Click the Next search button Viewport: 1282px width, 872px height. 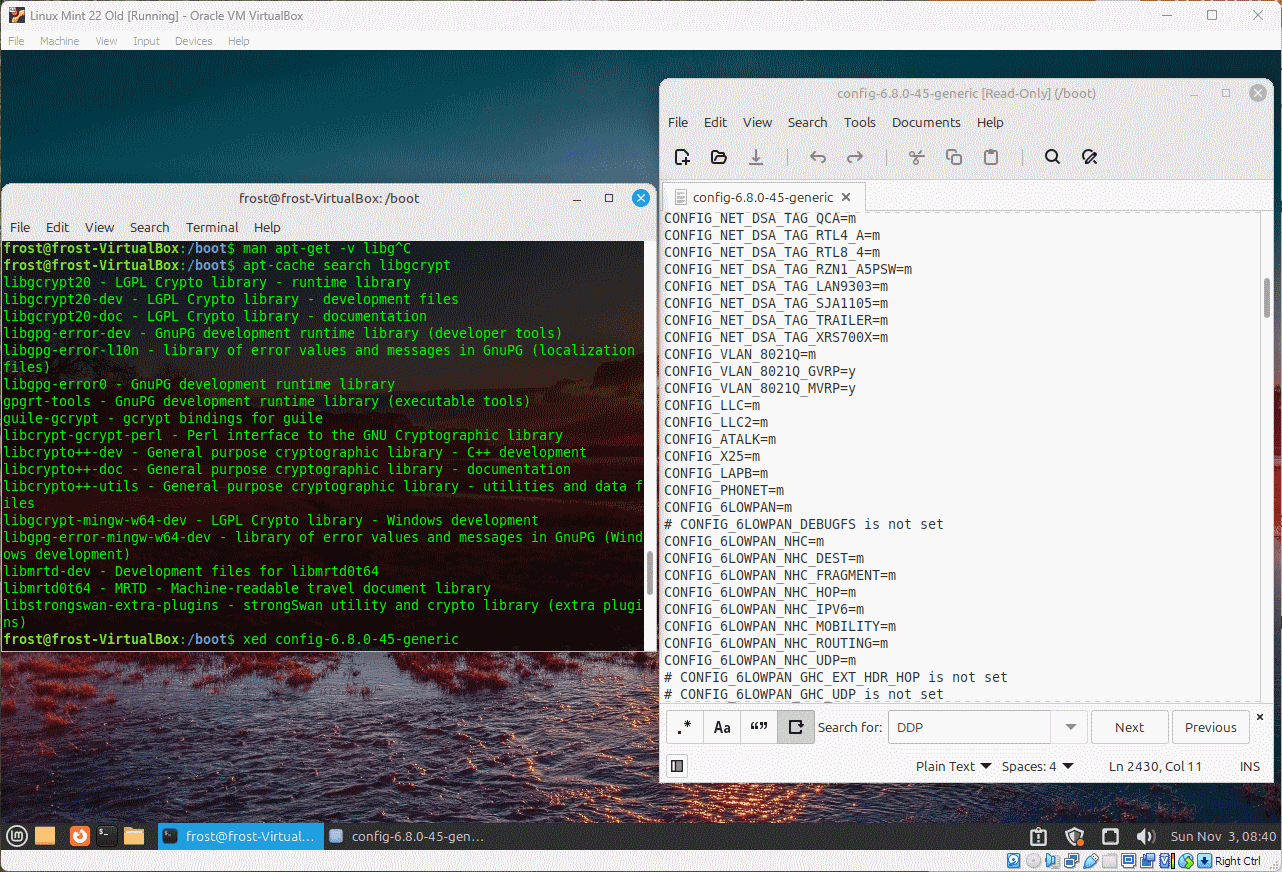[x=1129, y=727]
